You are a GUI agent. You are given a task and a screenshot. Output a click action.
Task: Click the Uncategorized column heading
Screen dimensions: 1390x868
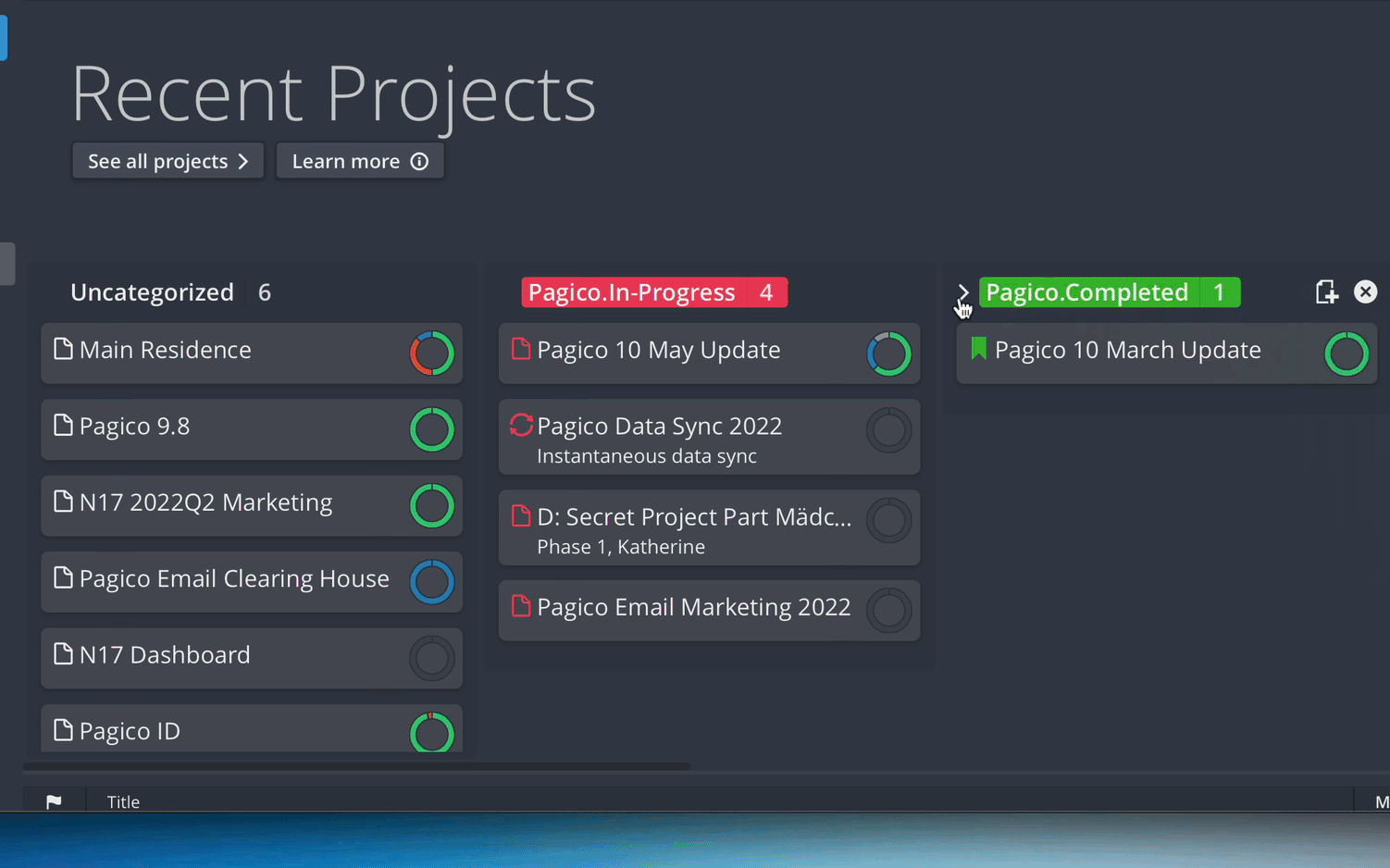point(152,292)
